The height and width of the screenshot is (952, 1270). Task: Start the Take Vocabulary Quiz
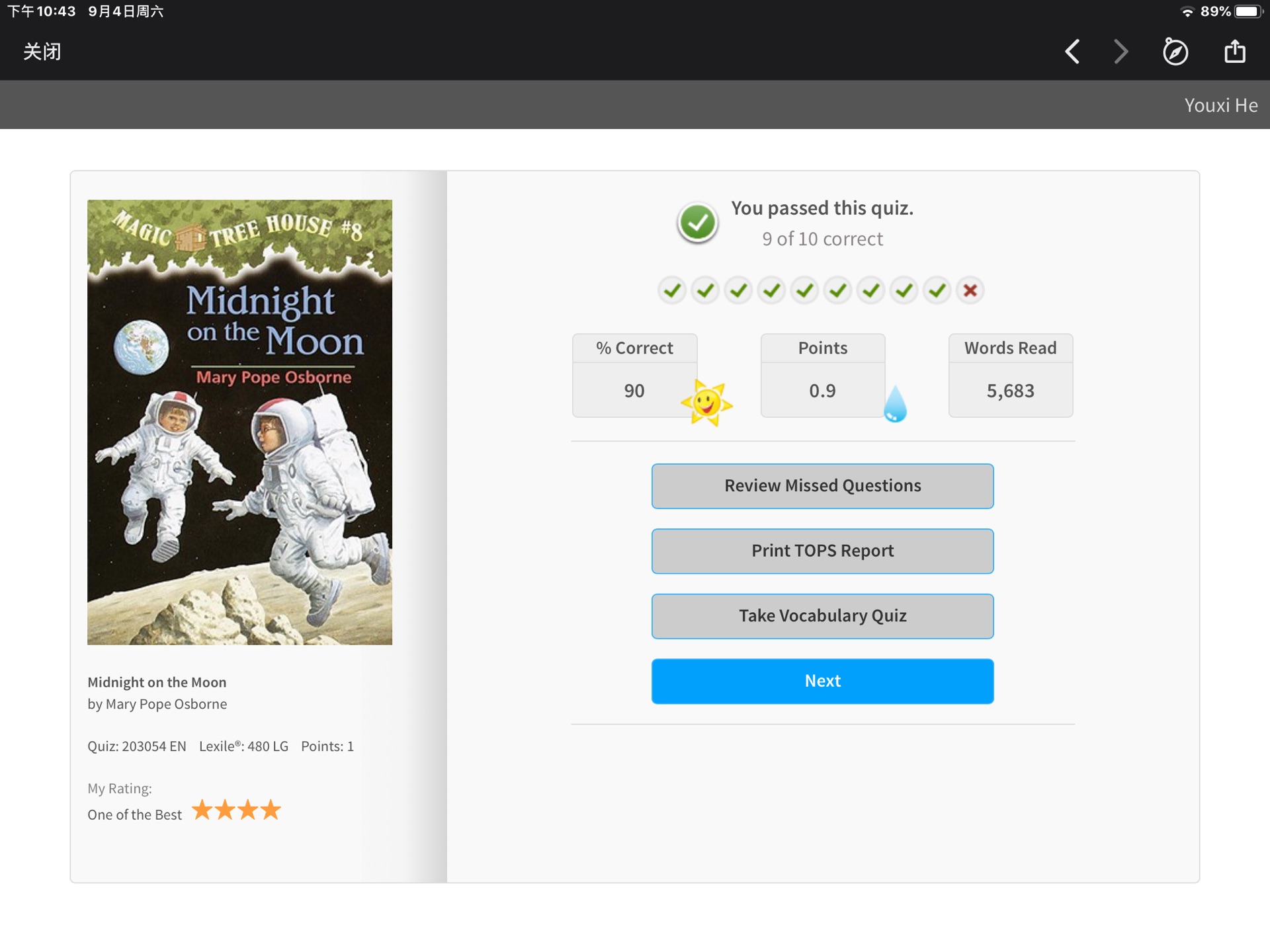[x=822, y=616]
